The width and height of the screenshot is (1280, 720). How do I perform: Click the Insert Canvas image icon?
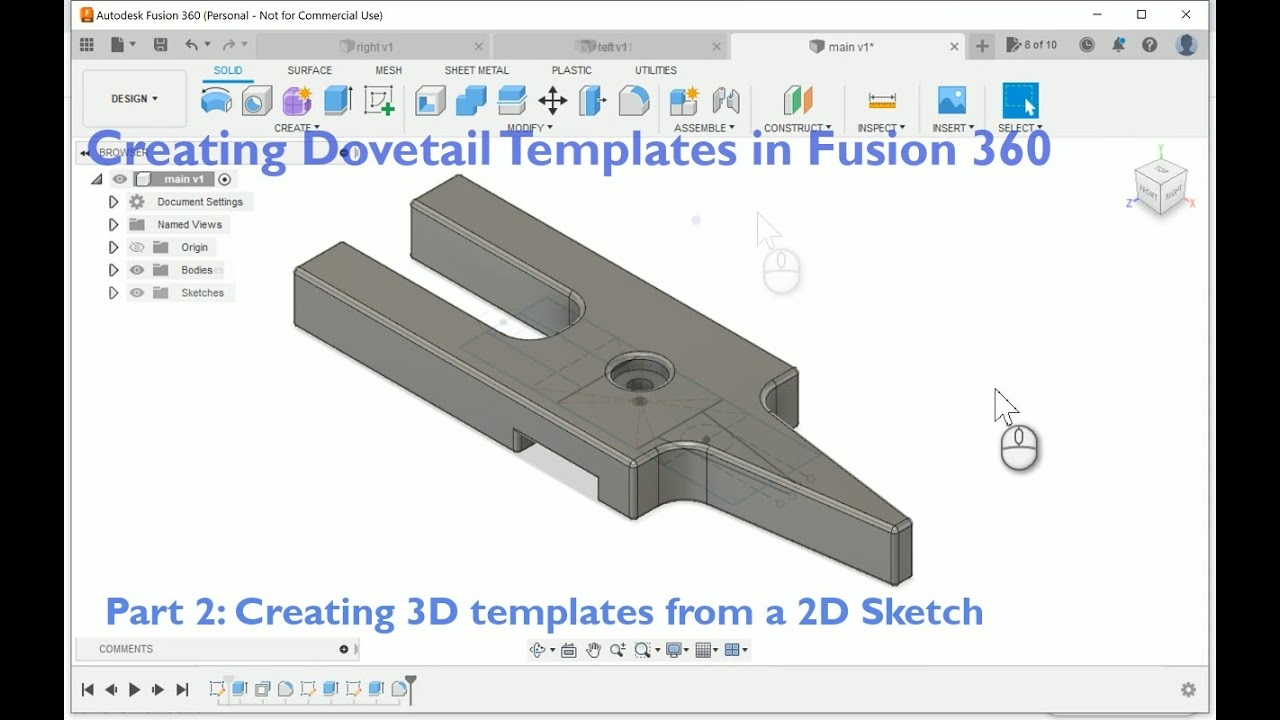coord(950,100)
